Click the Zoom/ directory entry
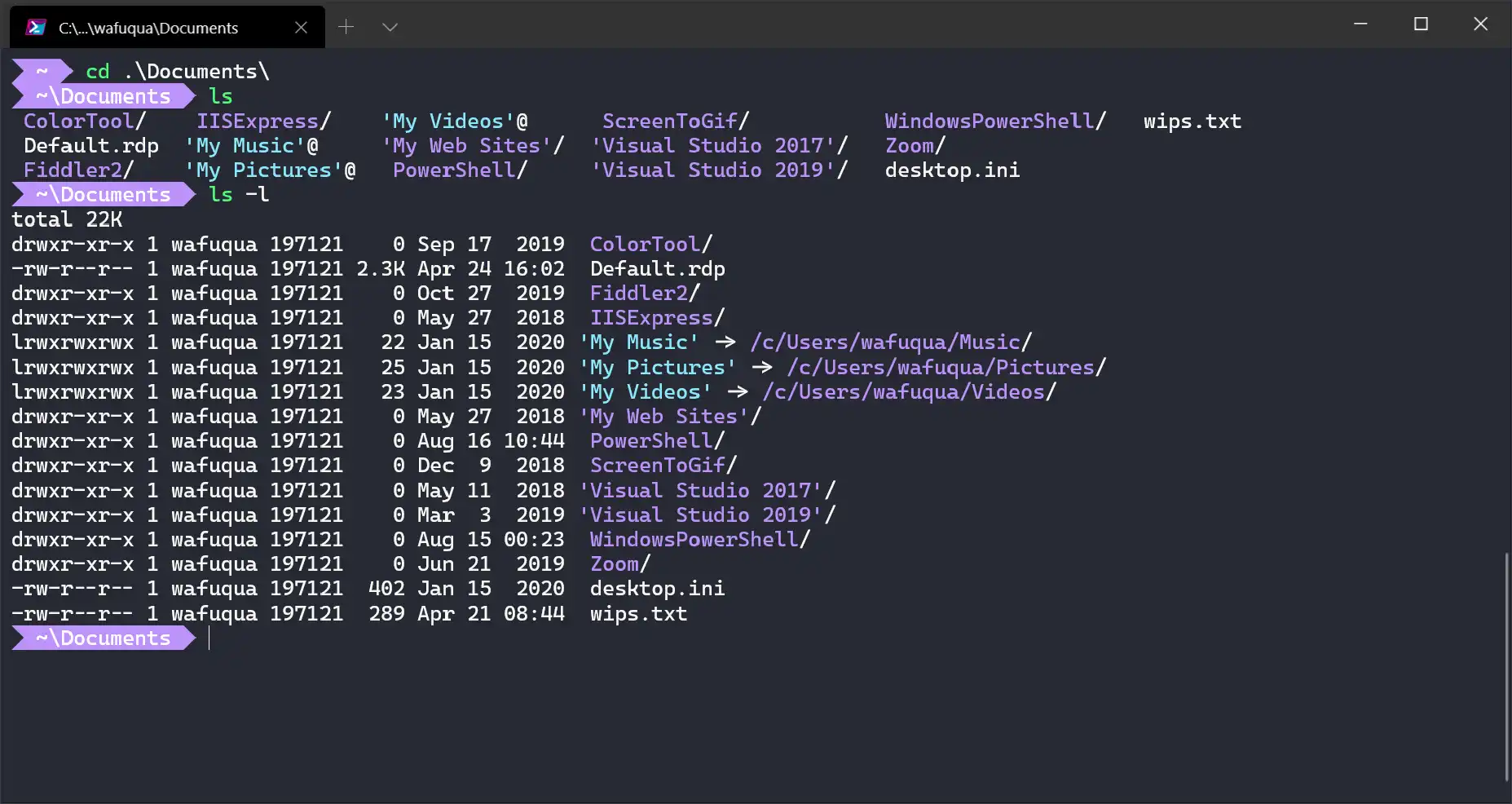The image size is (1512, 804). click(617, 563)
